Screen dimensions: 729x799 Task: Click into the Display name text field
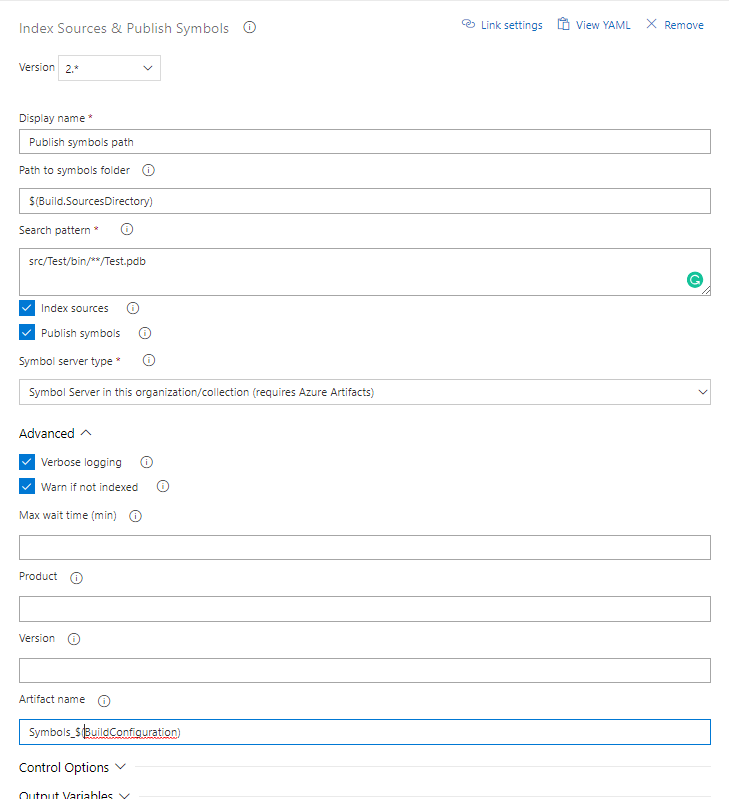coord(365,142)
